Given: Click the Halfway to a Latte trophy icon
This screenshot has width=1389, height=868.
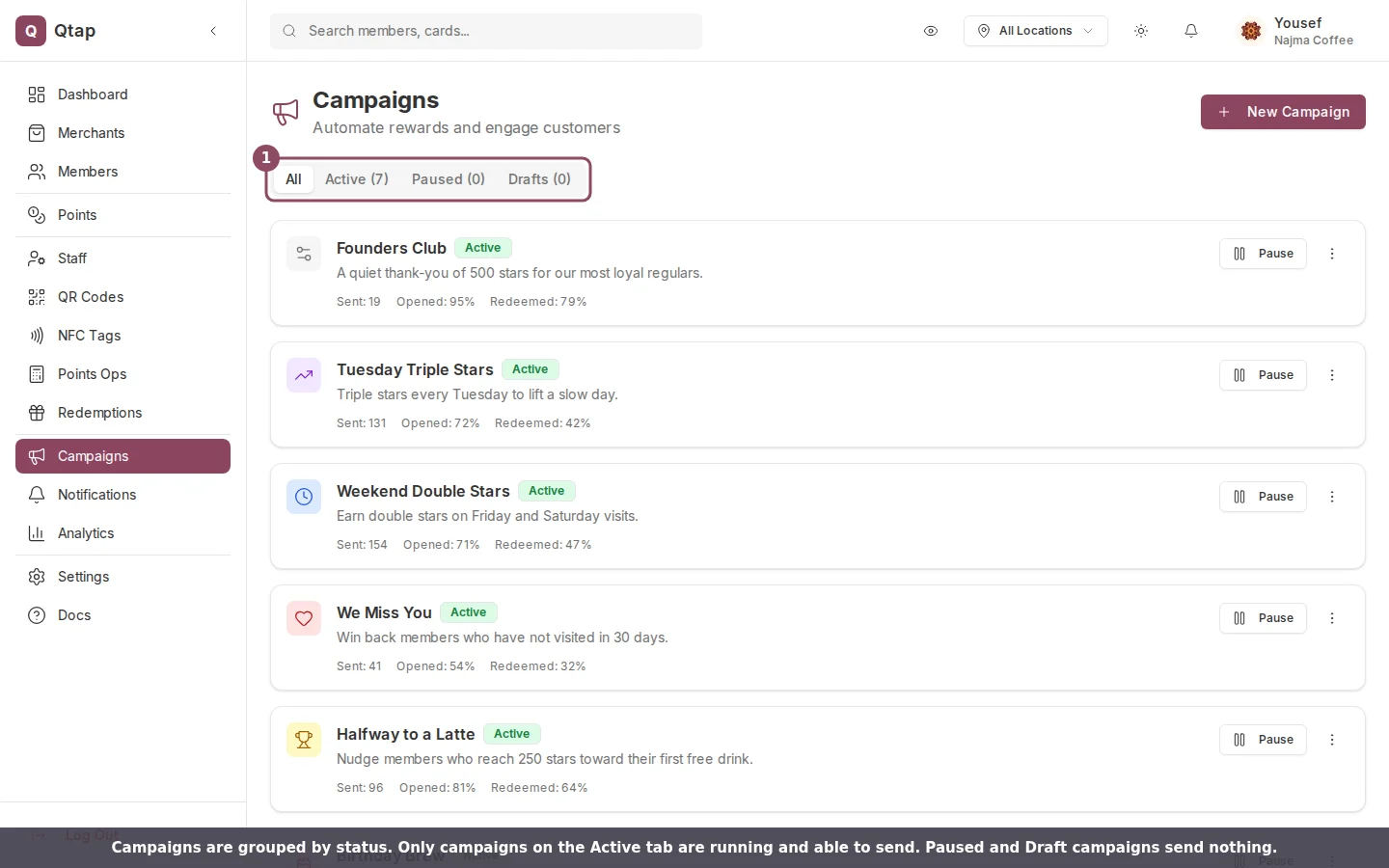Looking at the screenshot, I should [304, 741].
